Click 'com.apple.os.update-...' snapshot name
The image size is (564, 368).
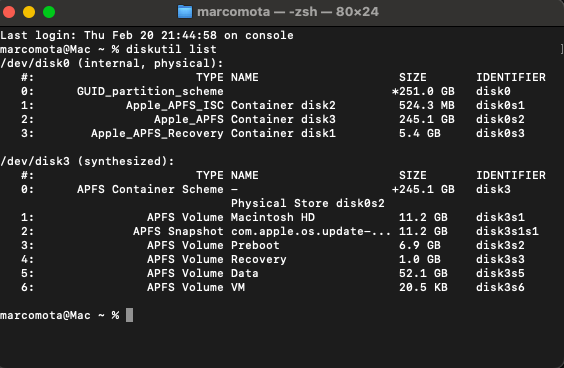(x=311, y=232)
